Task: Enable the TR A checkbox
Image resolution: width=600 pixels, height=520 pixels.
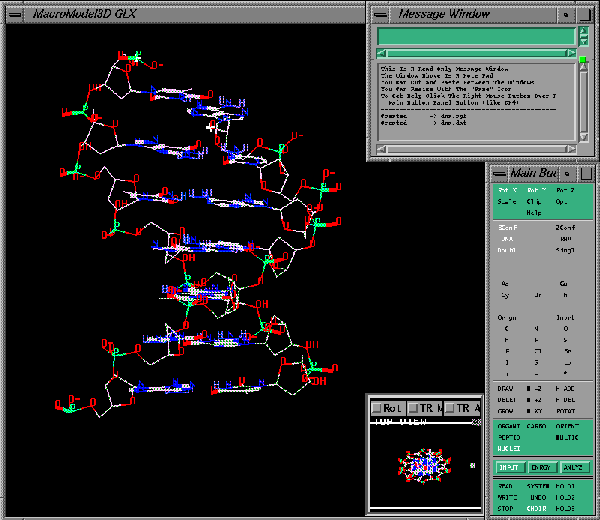Action: pyautogui.click(x=450, y=409)
